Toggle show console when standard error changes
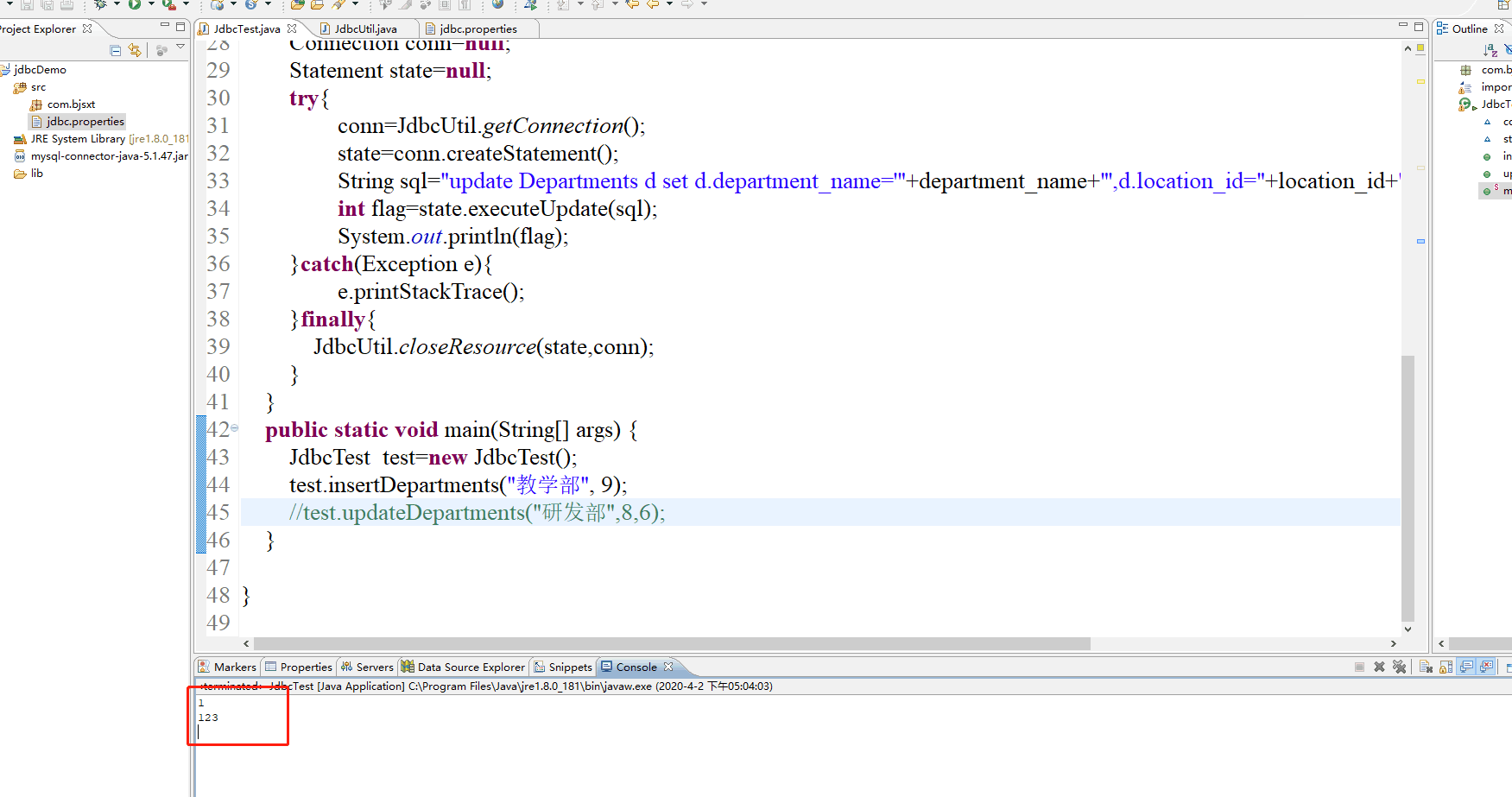Image resolution: width=1512 pixels, height=797 pixels. pos(1487,667)
